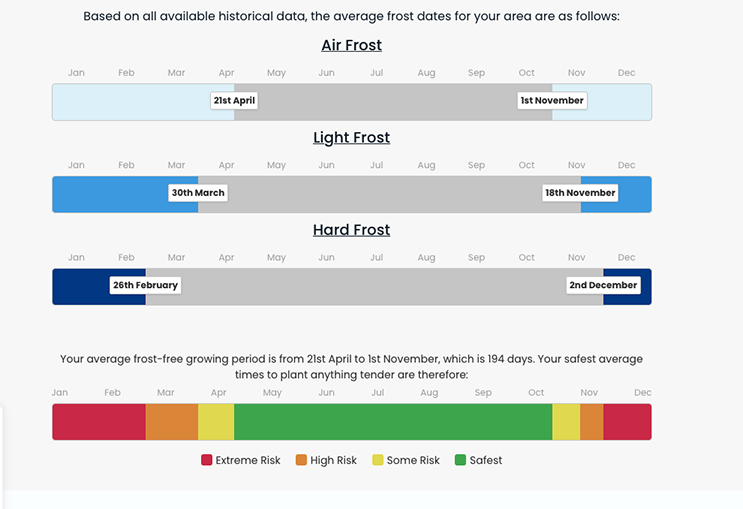Viewport: 743px width, 509px height.
Task: Click the 1st November date label
Action: pyautogui.click(x=552, y=101)
